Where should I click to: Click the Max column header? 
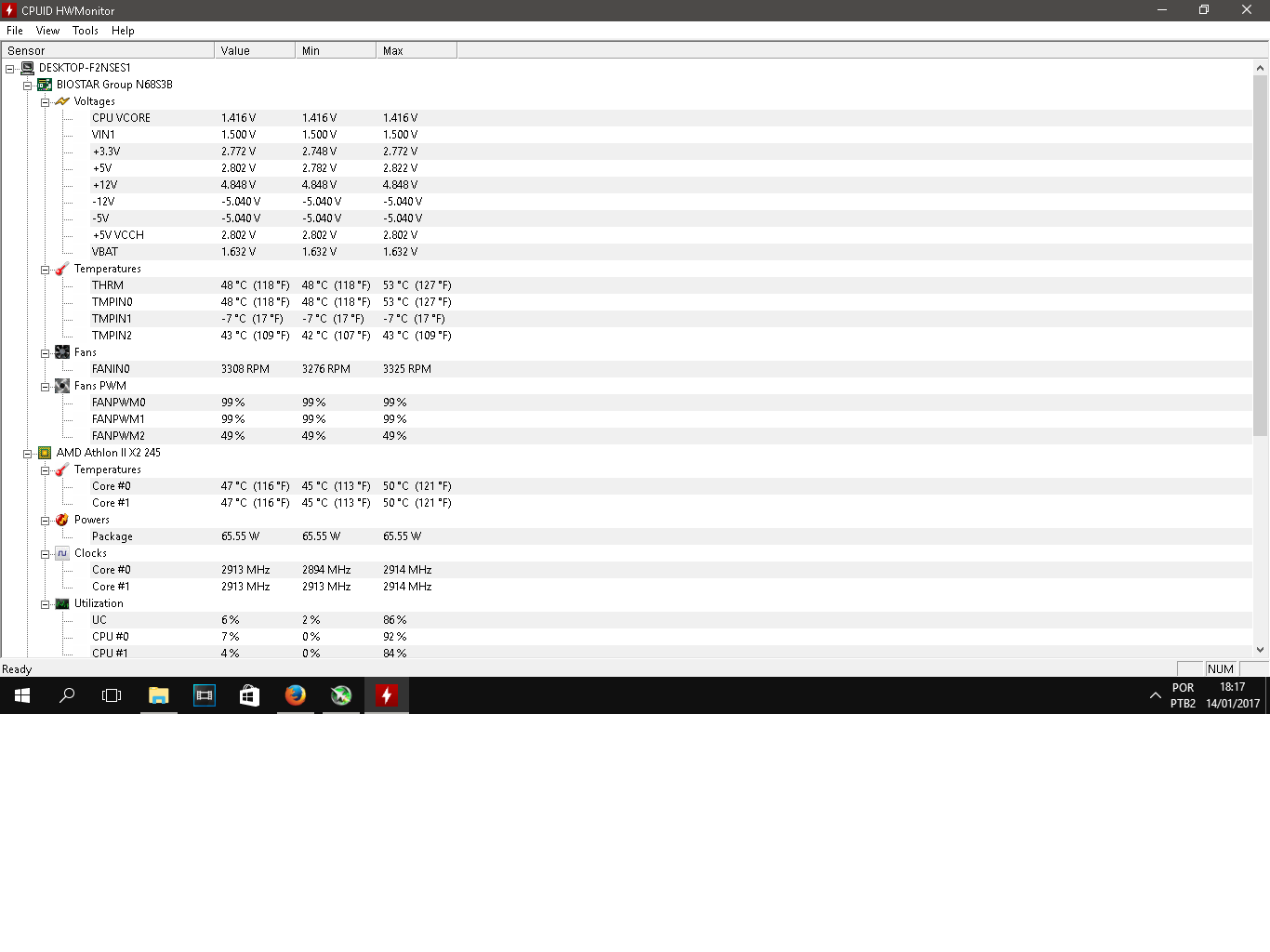coord(417,50)
